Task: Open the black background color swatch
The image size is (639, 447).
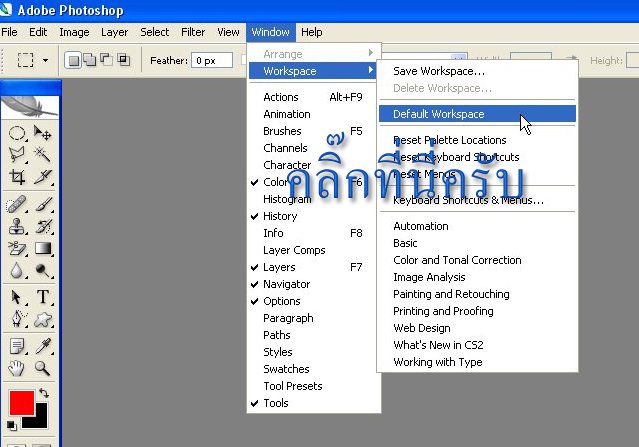Action: (x=39, y=420)
